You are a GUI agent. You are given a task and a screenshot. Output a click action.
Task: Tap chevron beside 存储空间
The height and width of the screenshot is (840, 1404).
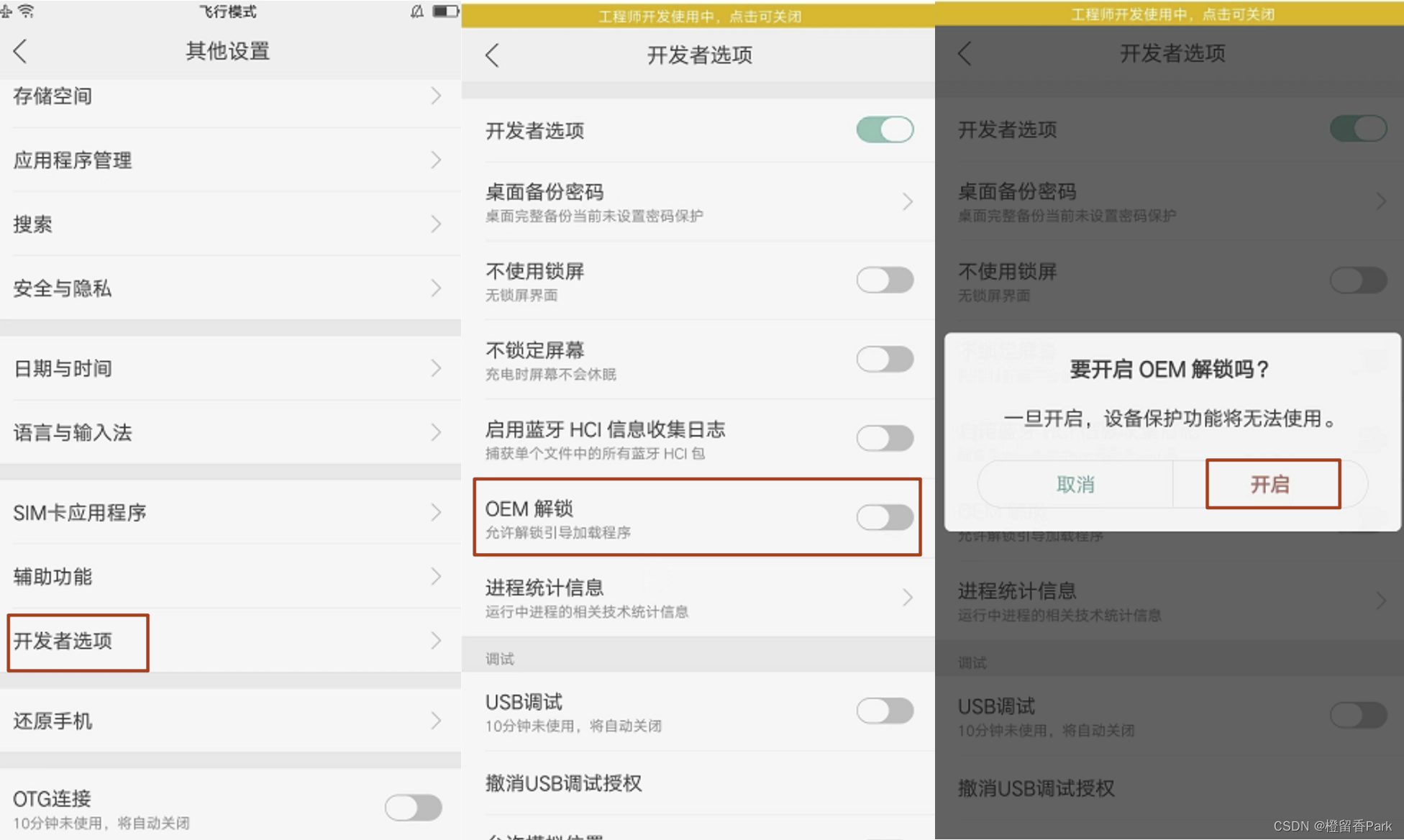436,96
